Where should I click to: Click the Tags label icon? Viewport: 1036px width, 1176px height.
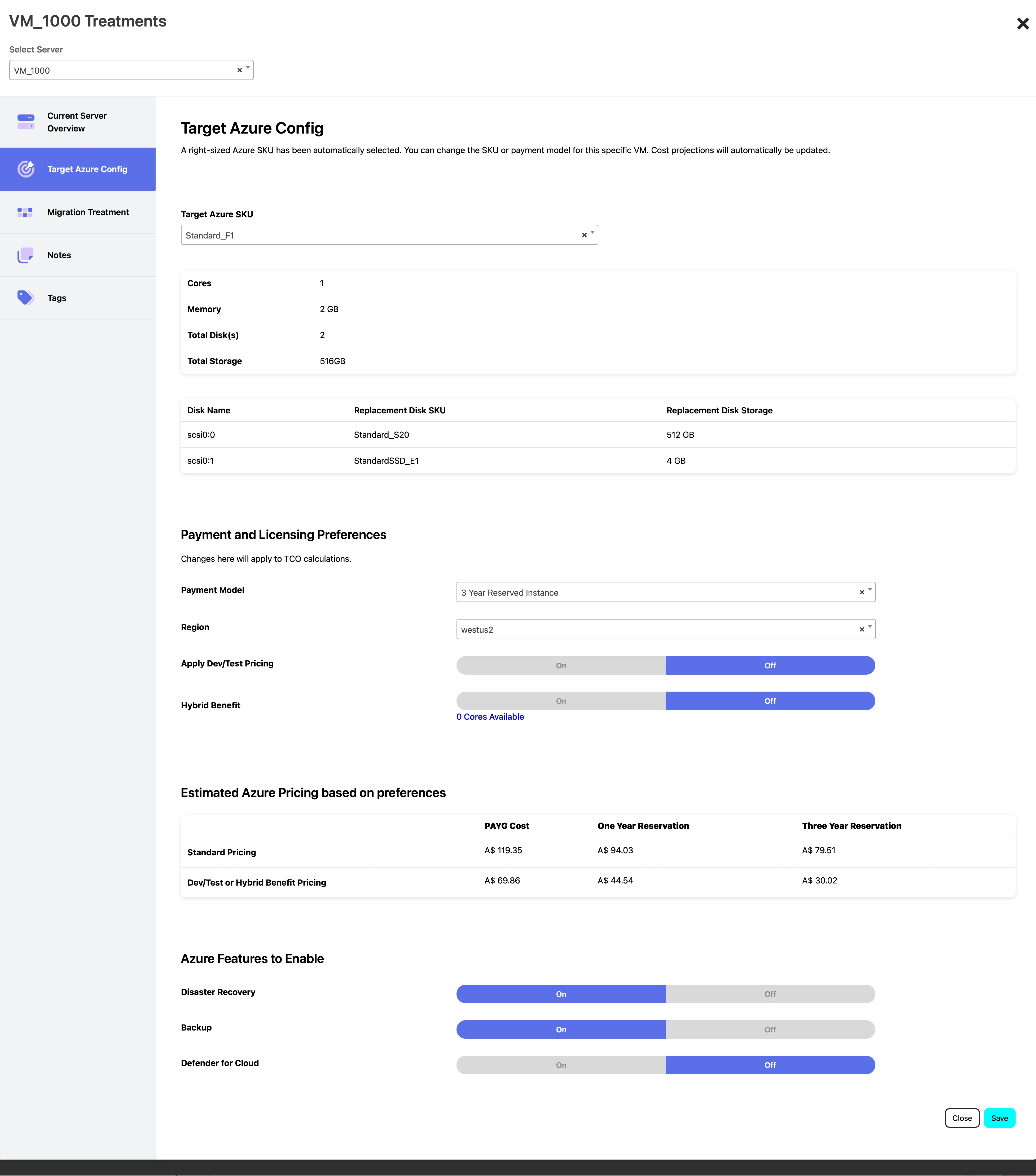click(x=25, y=298)
